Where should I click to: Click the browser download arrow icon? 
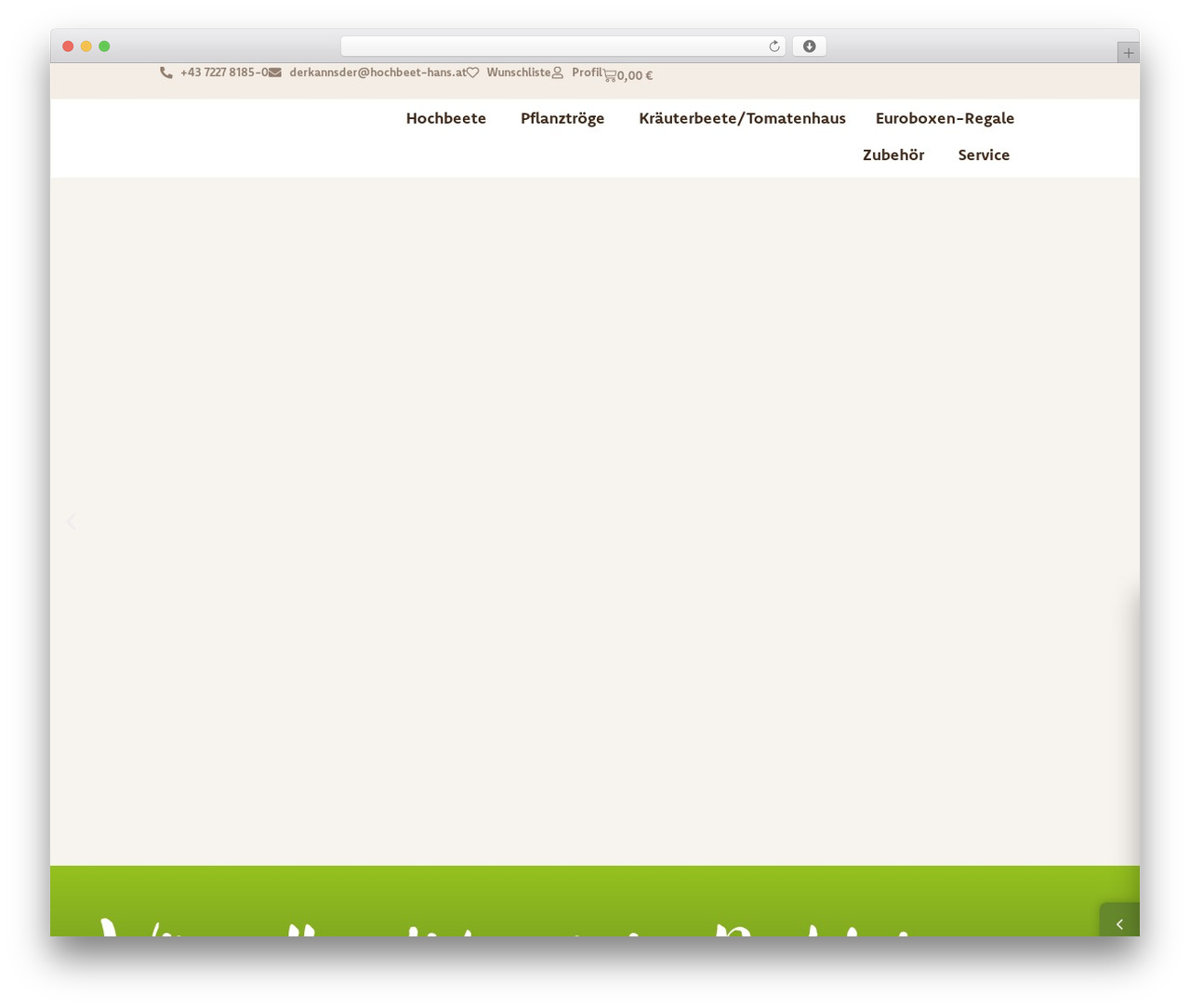pyautogui.click(x=810, y=46)
